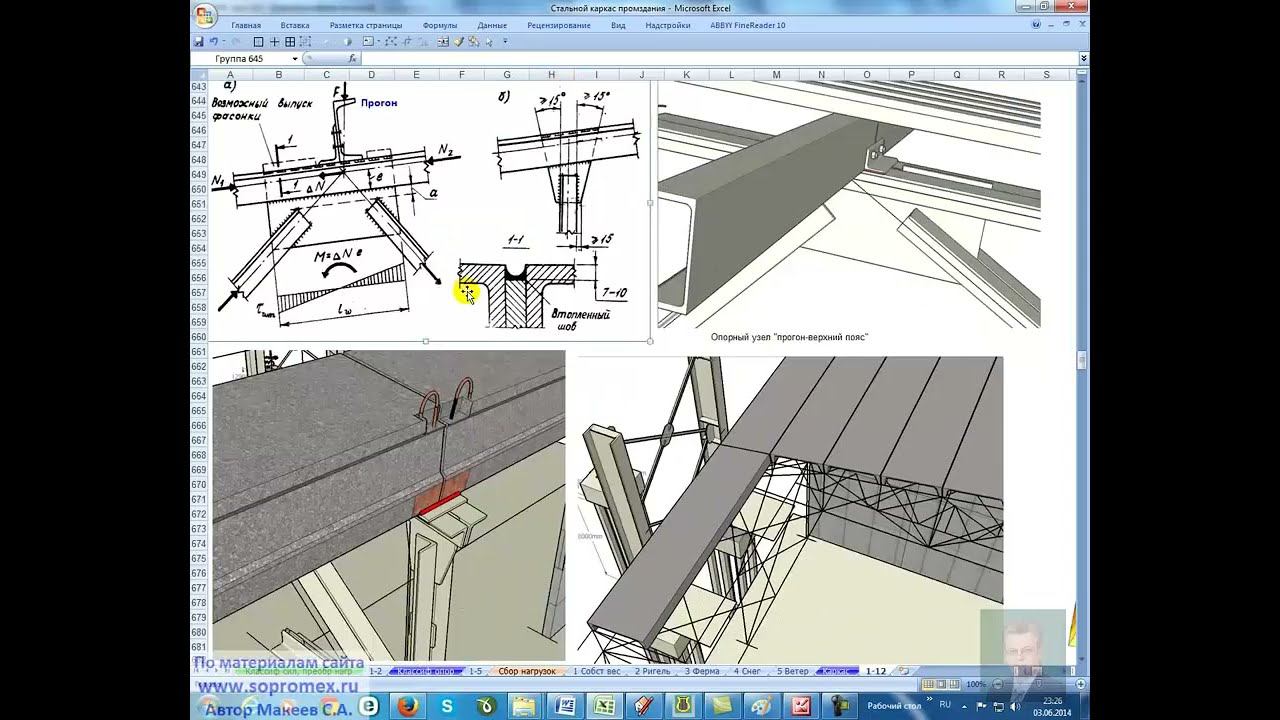Switch to sheet tab 4 Снег

pyautogui.click(x=749, y=671)
